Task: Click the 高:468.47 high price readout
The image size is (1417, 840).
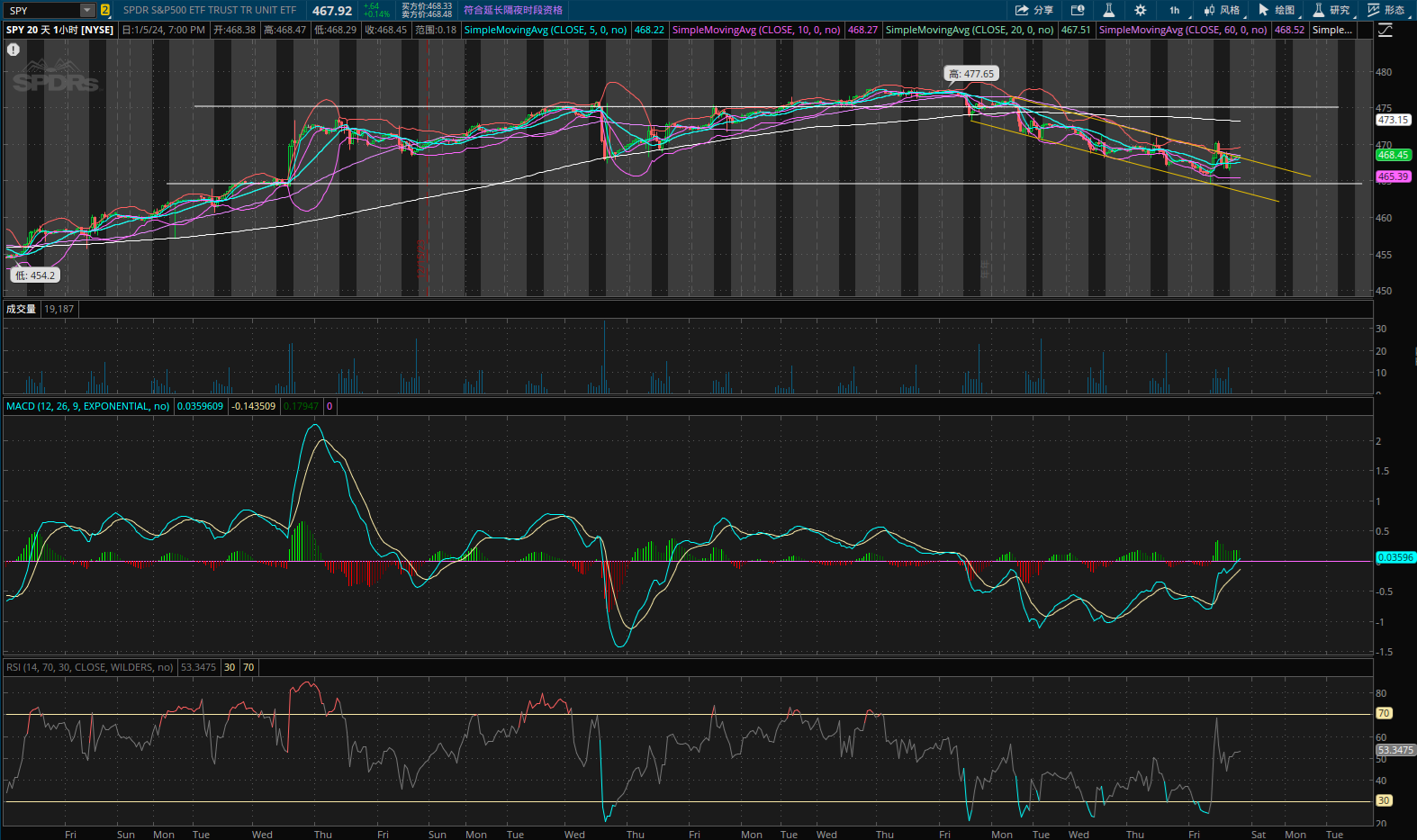Action: point(284,30)
